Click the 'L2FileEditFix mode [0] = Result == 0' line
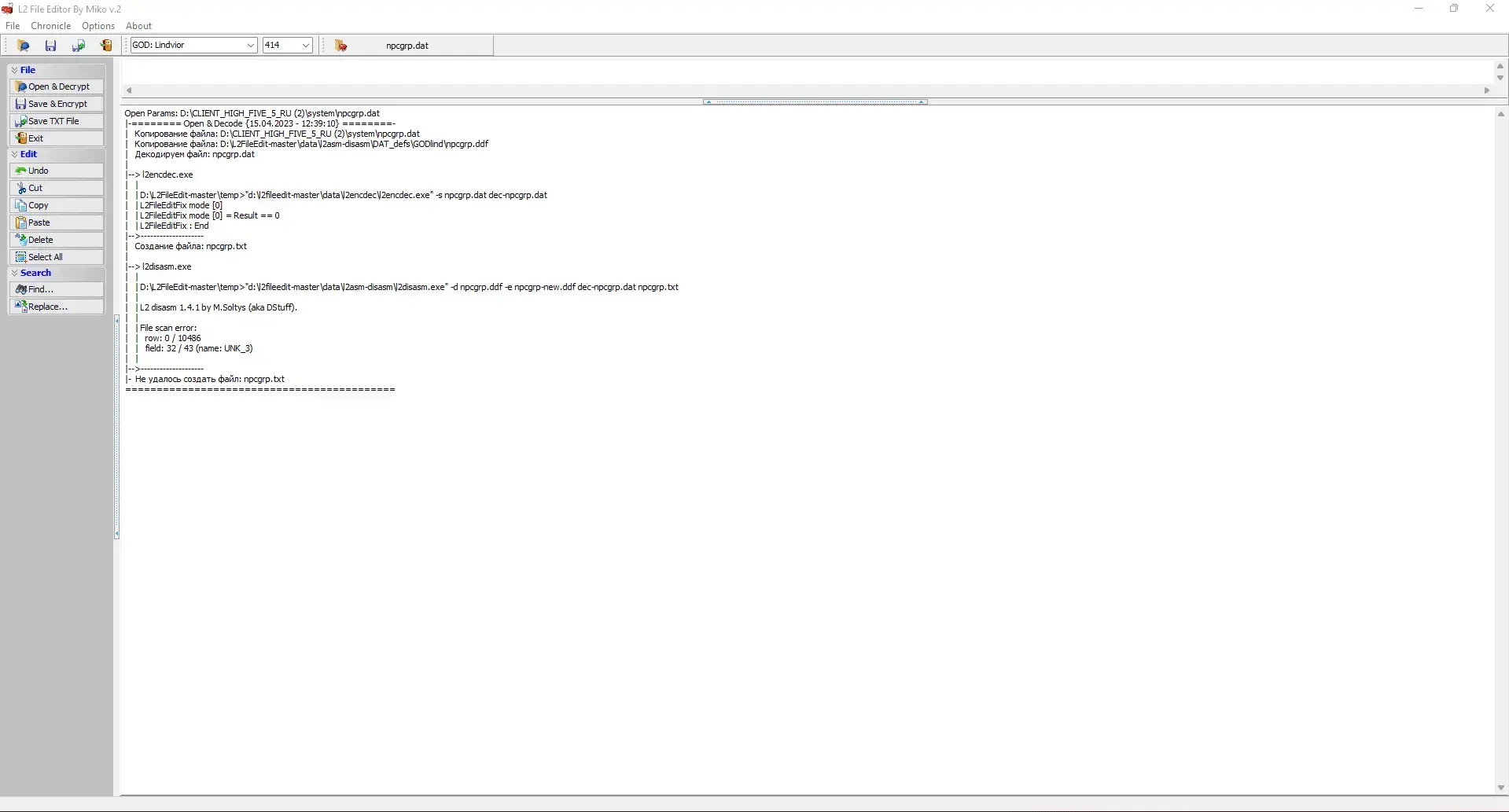 [210, 215]
